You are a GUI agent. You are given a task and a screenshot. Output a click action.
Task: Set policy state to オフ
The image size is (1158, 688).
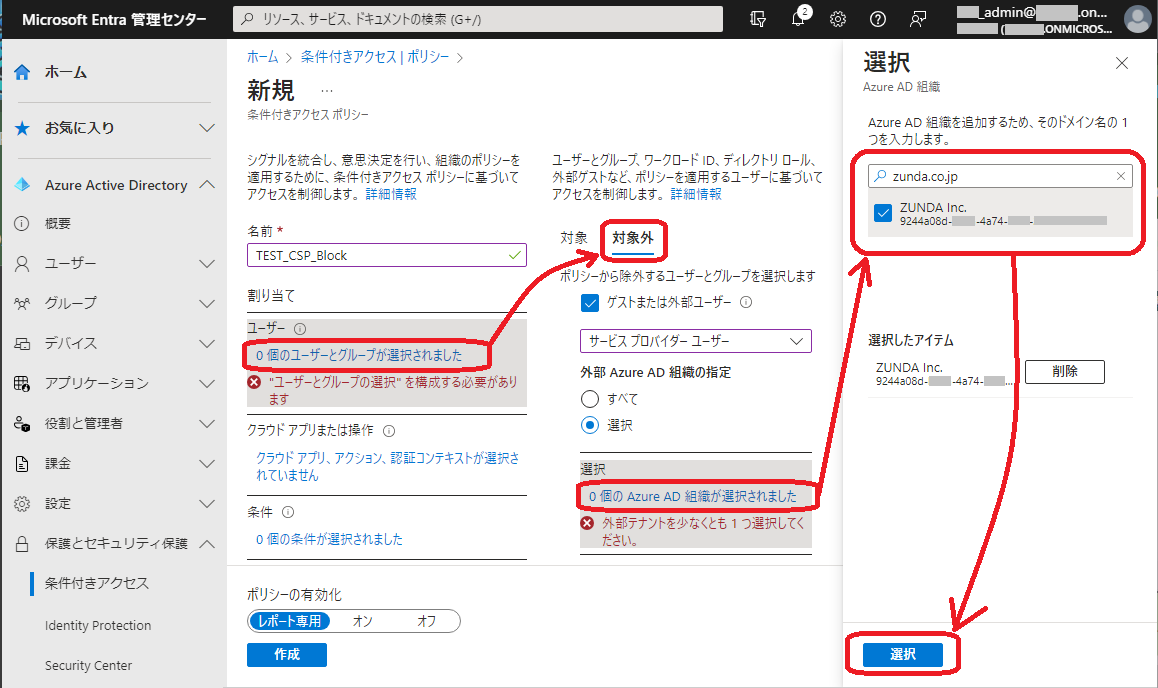[x=427, y=622]
